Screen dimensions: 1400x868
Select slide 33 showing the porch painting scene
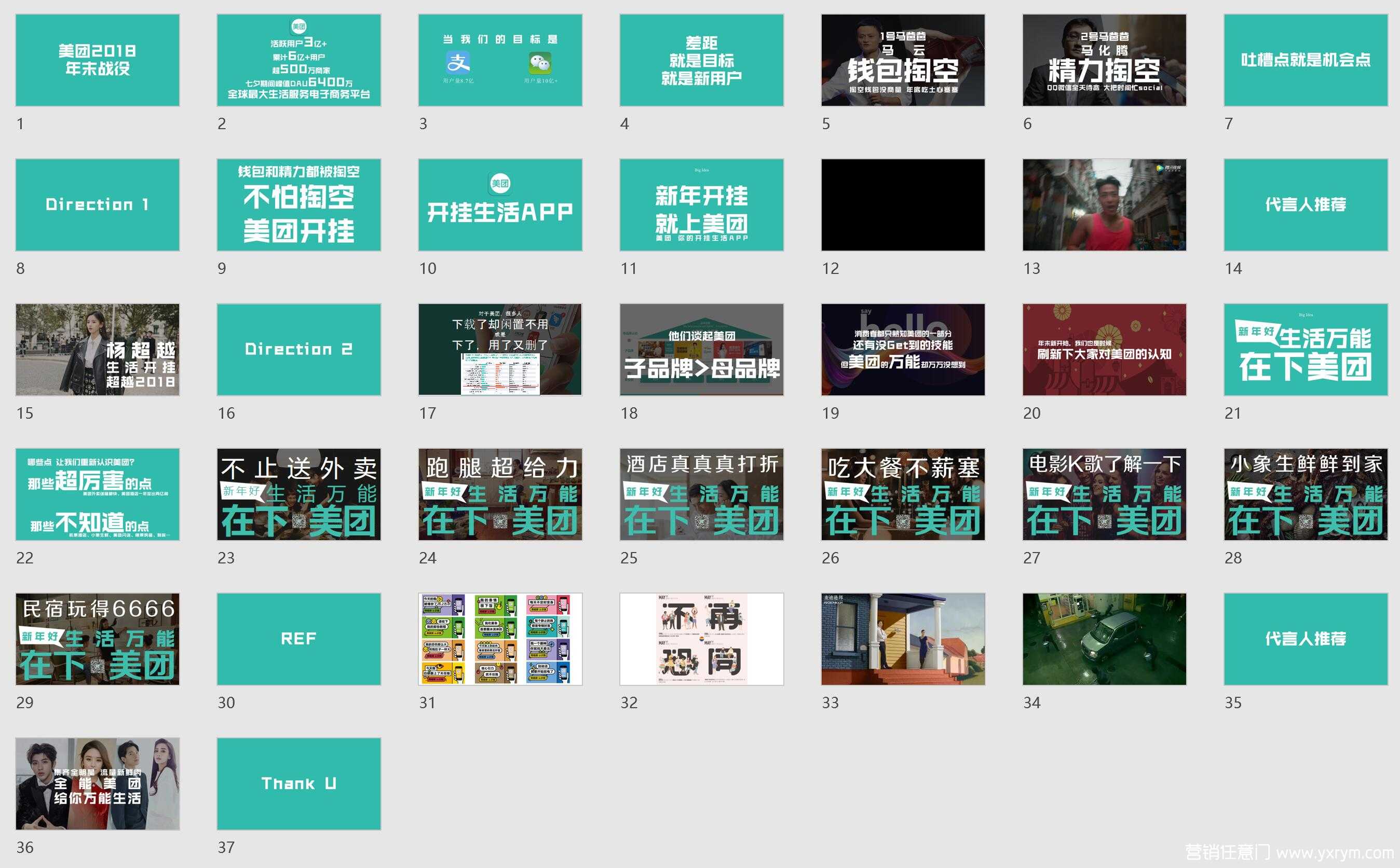(903, 639)
